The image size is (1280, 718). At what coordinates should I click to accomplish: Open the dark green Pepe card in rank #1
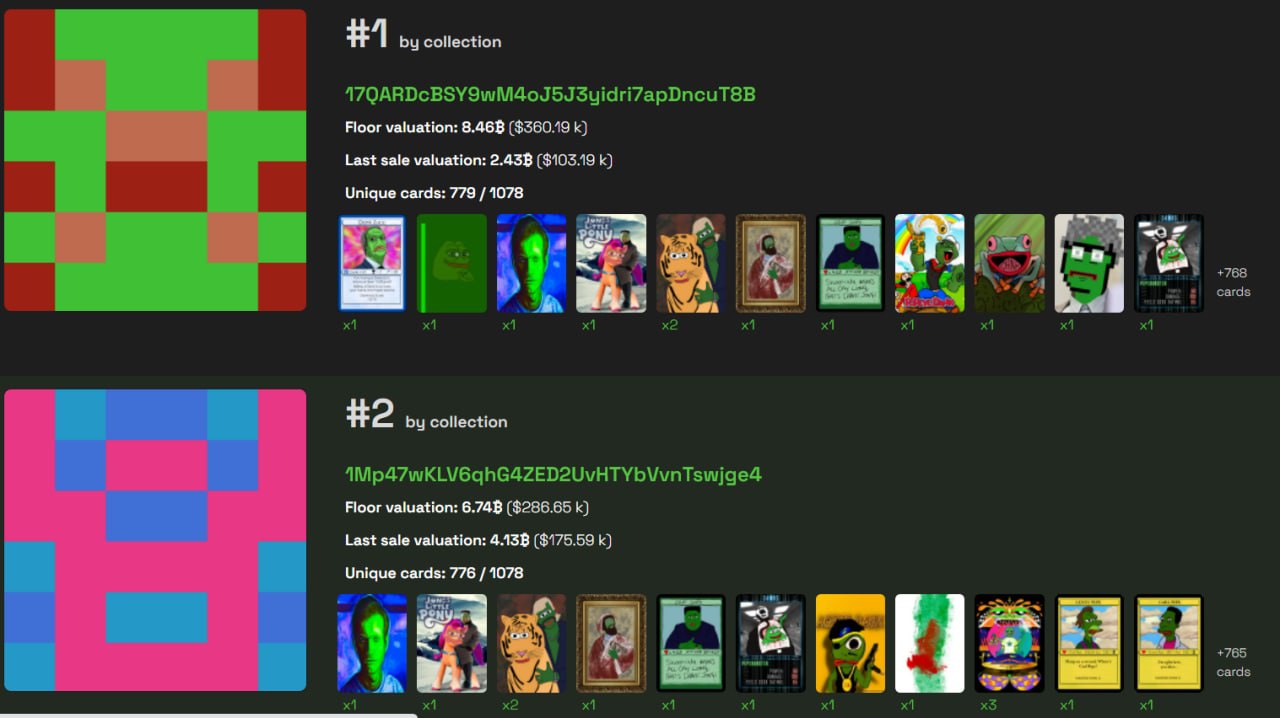click(x=452, y=263)
